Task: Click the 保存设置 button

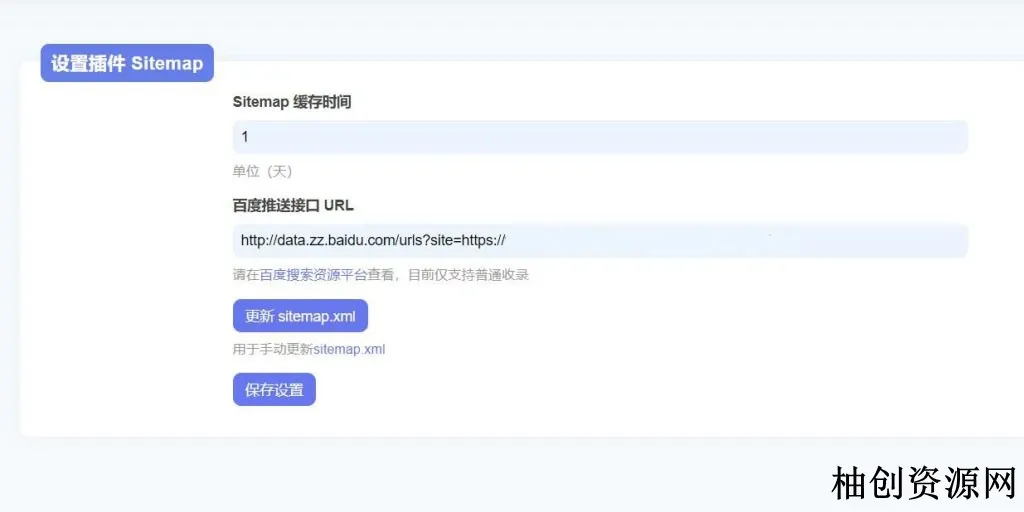Action: [x=274, y=390]
